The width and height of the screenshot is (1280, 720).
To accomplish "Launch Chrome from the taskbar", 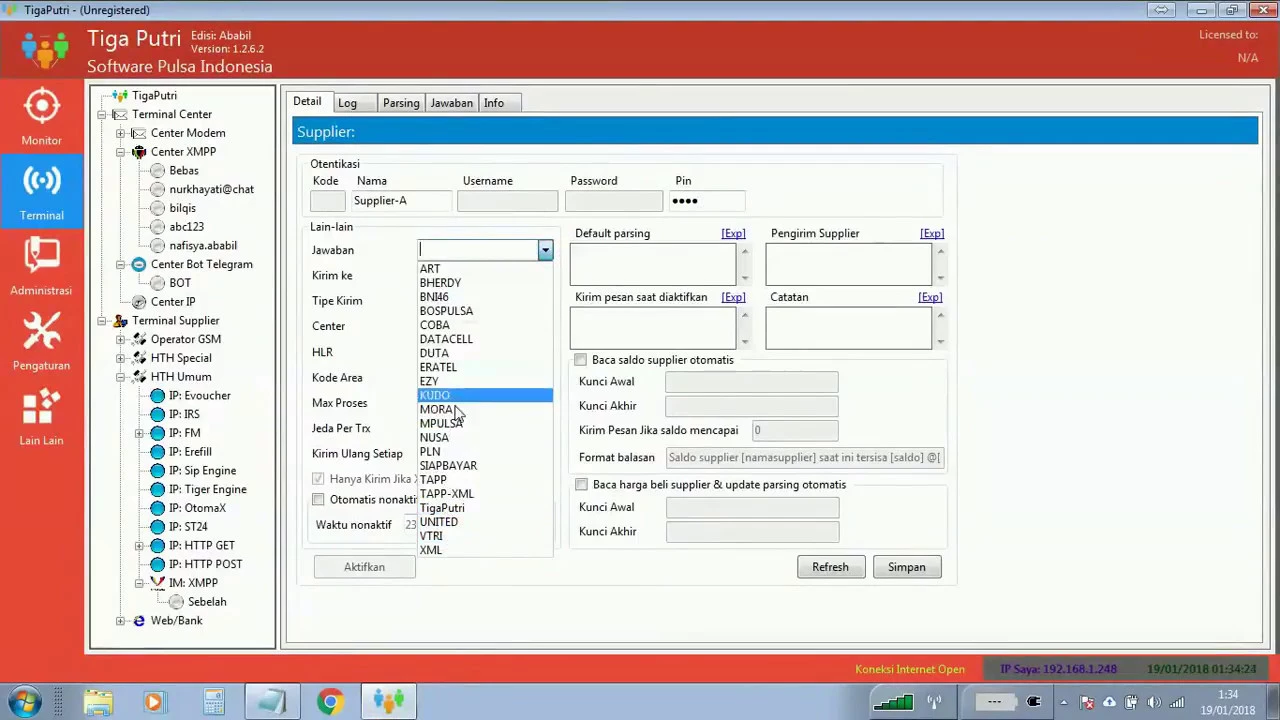I will pyautogui.click(x=330, y=702).
